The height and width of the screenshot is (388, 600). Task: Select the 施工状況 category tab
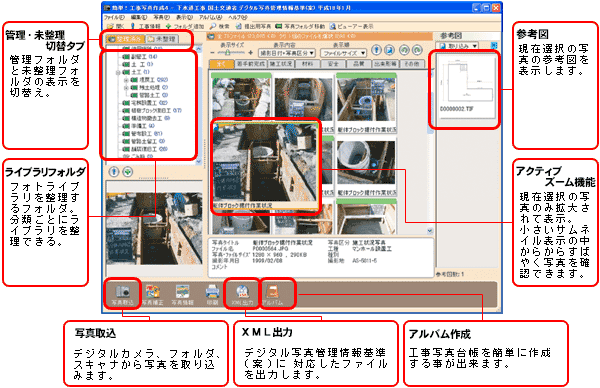[x=280, y=64]
